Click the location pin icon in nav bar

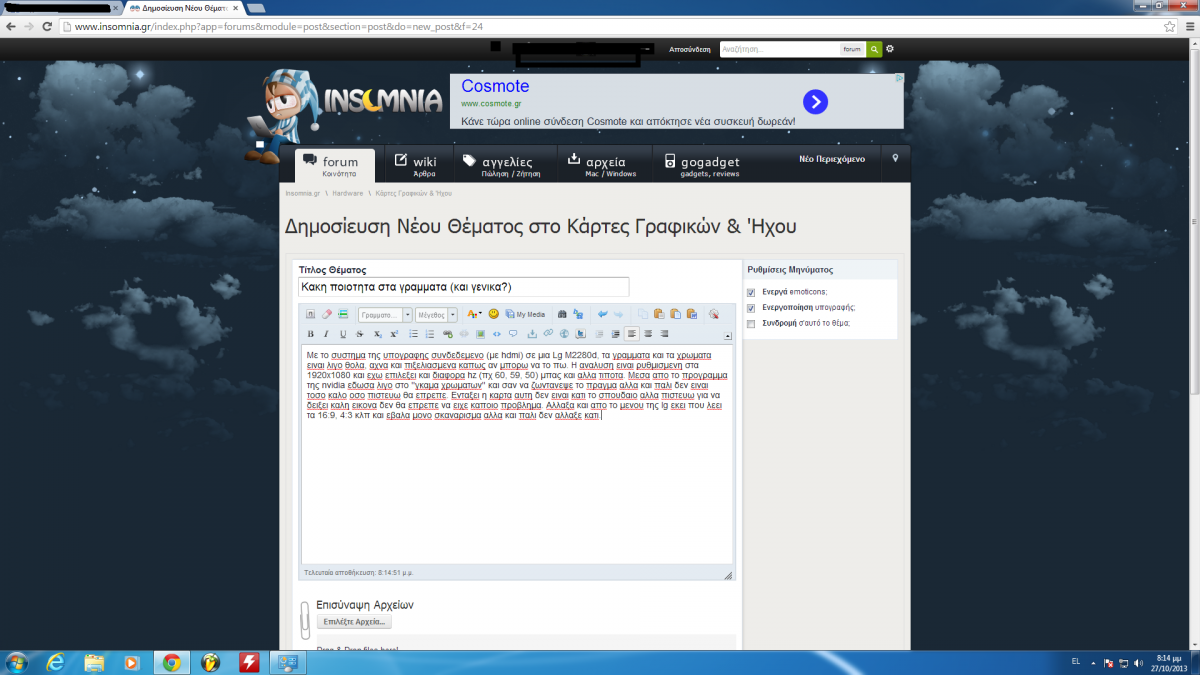coord(896,159)
